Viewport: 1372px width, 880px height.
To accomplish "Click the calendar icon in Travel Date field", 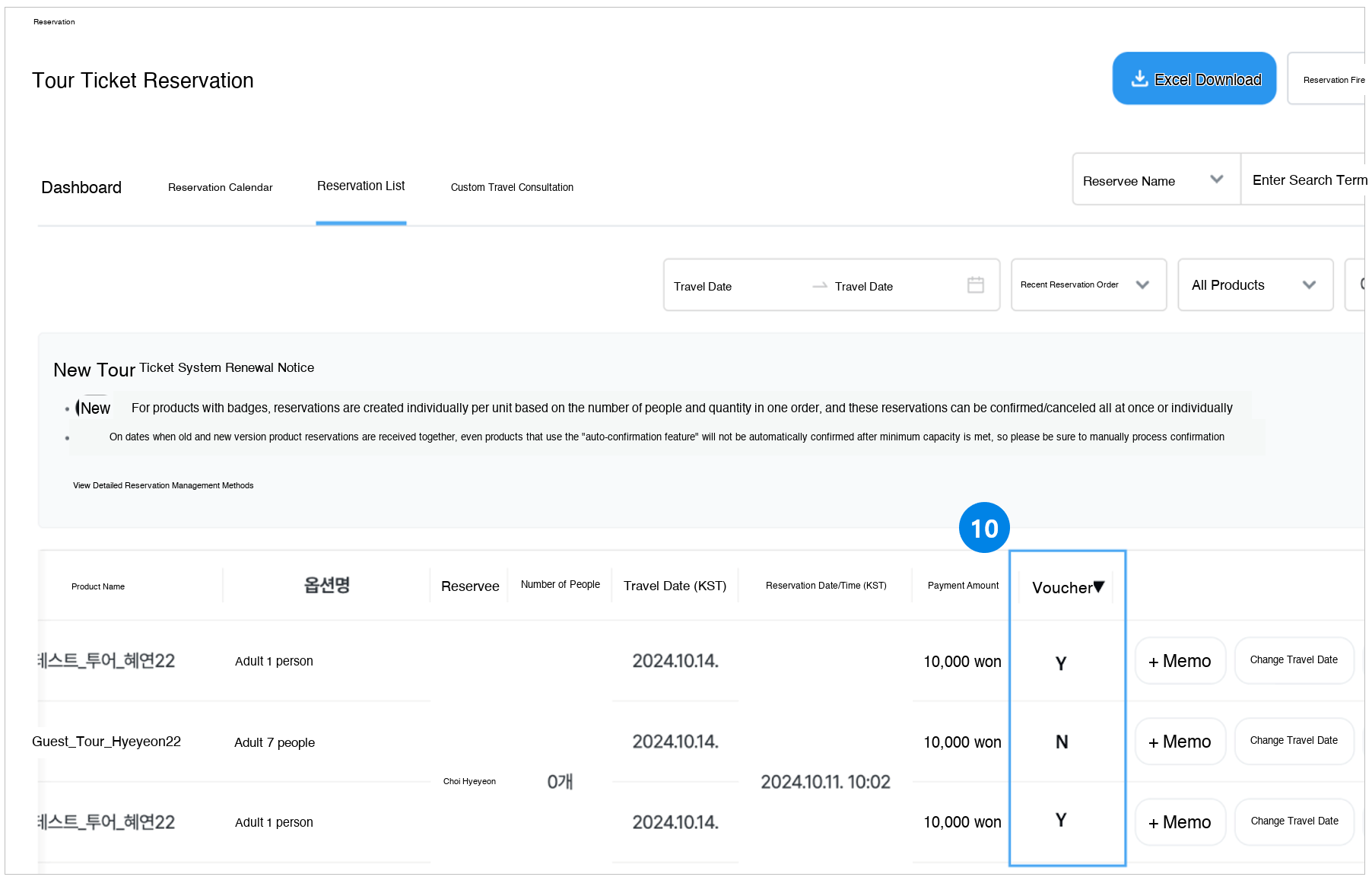I will tap(975, 285).
